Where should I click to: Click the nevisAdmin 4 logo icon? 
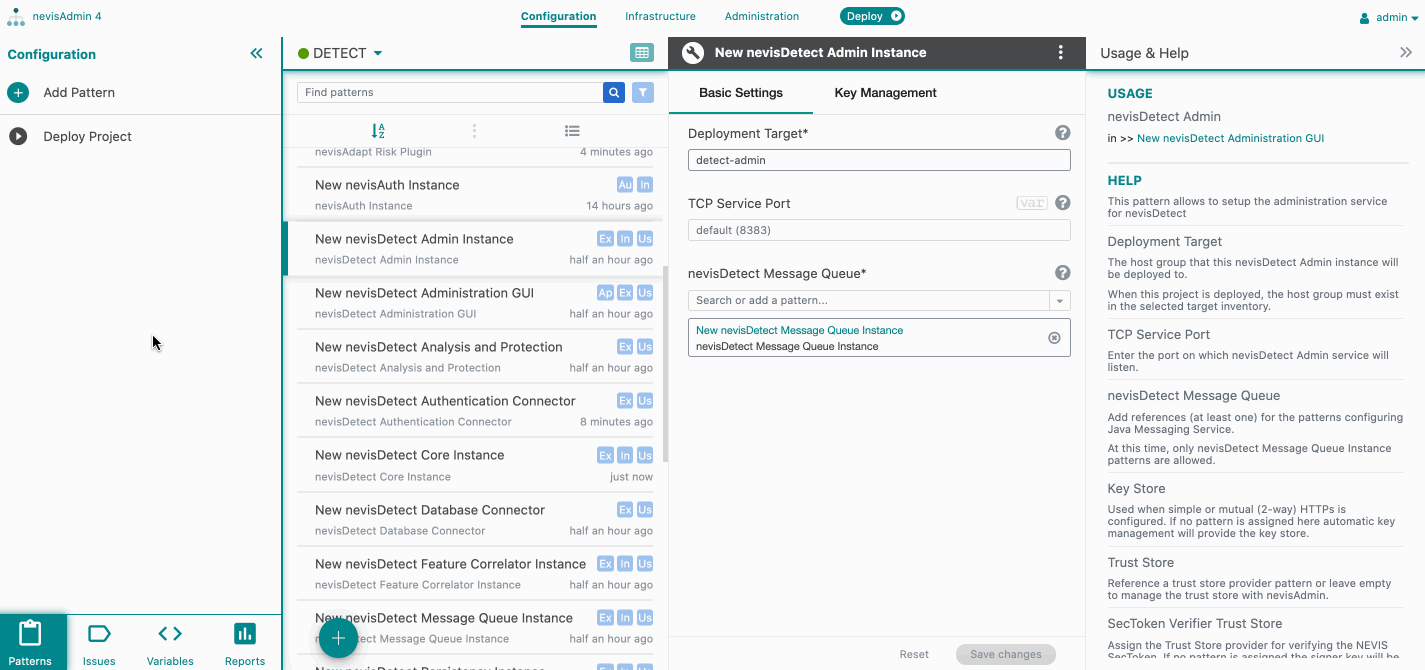point(16,17)
